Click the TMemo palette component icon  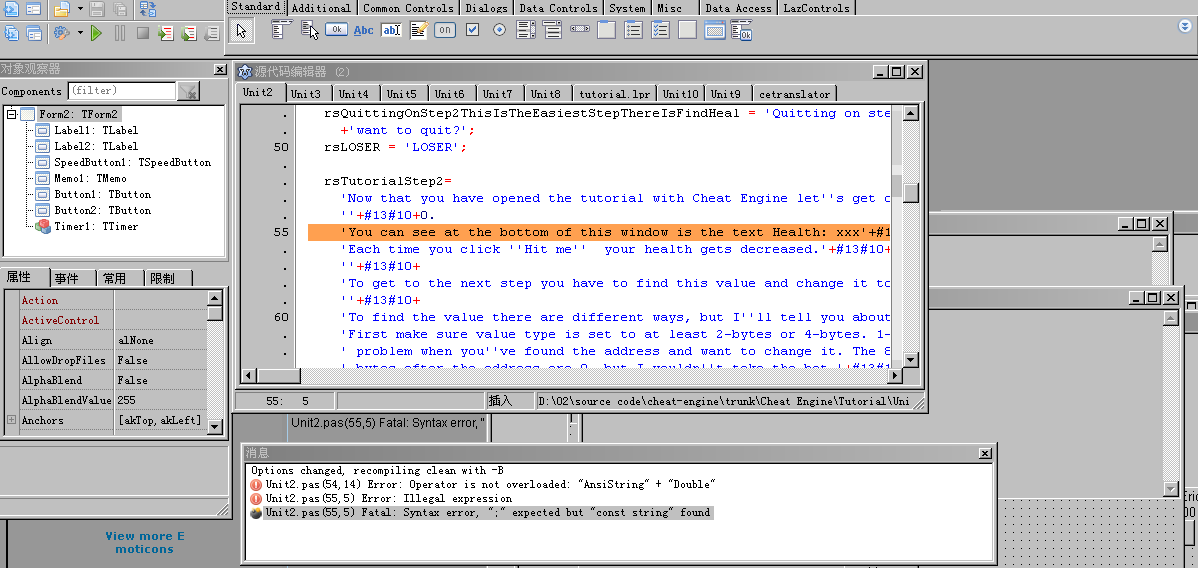(418, 30)
